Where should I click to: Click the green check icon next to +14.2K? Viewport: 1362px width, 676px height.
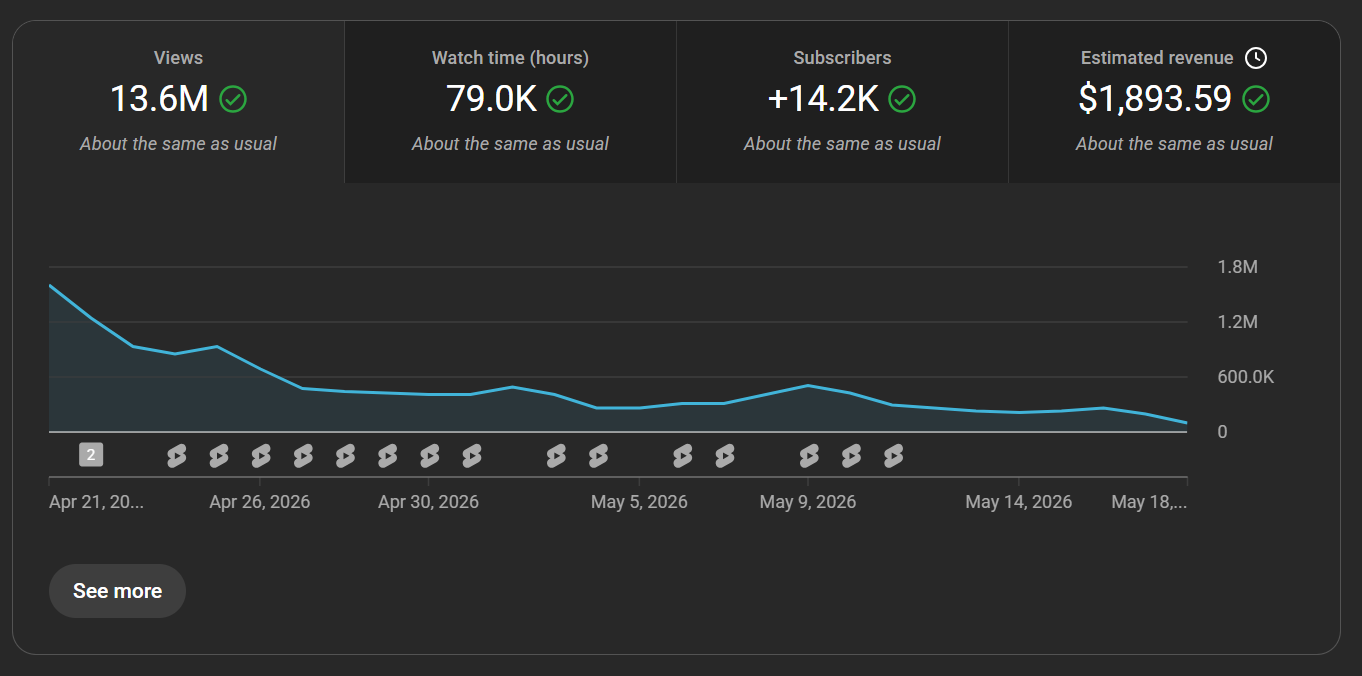pyautogui.click(x=902, y=99)
